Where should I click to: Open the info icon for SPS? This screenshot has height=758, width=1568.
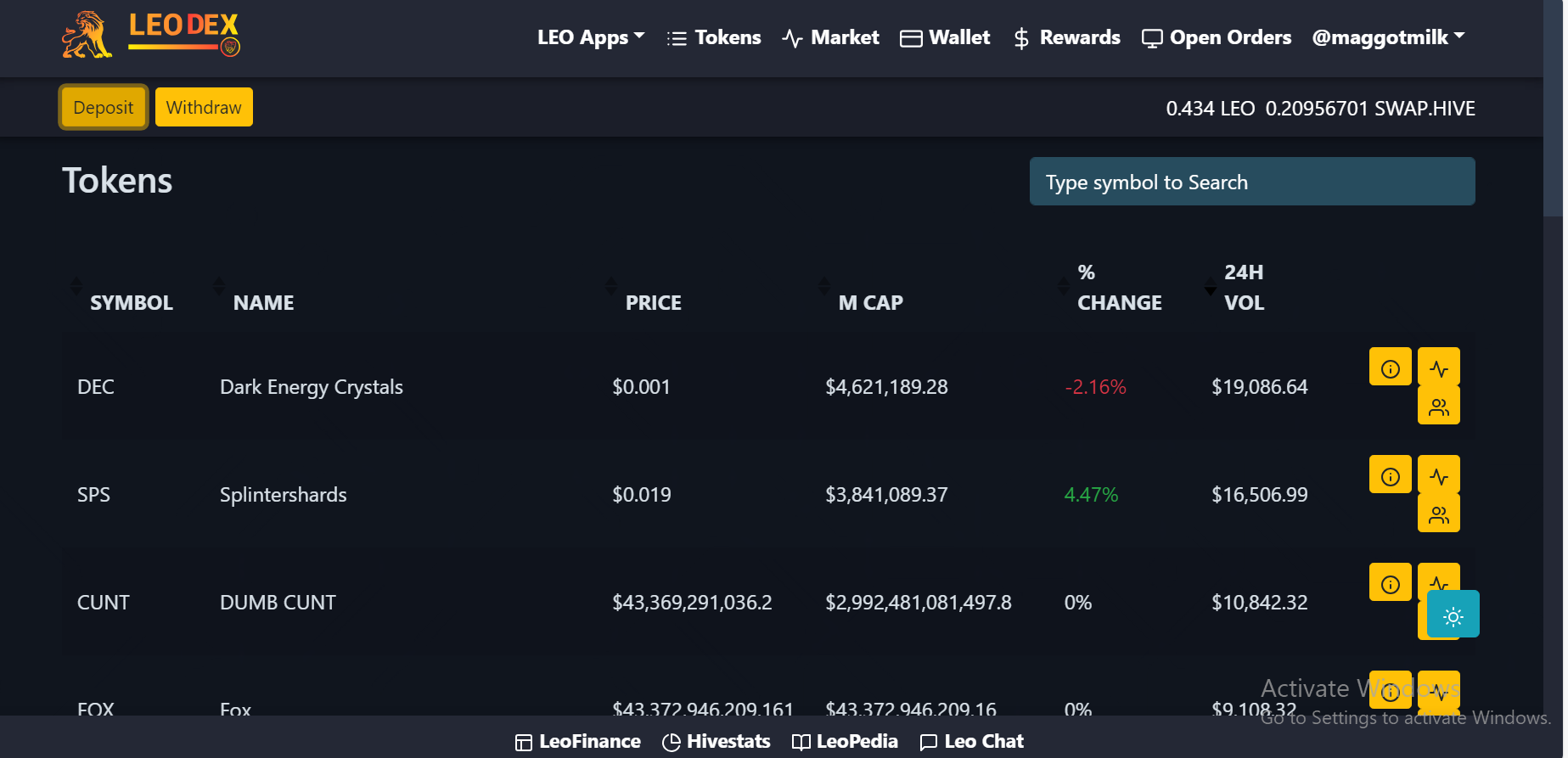1391,475
